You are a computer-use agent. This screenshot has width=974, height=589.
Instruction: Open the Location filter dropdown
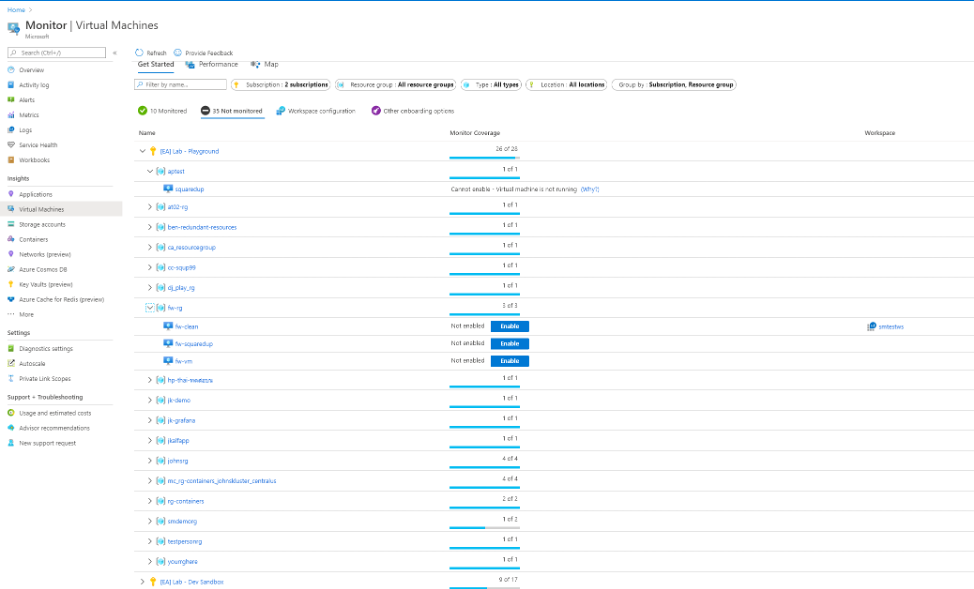click(x=566, y=84)
